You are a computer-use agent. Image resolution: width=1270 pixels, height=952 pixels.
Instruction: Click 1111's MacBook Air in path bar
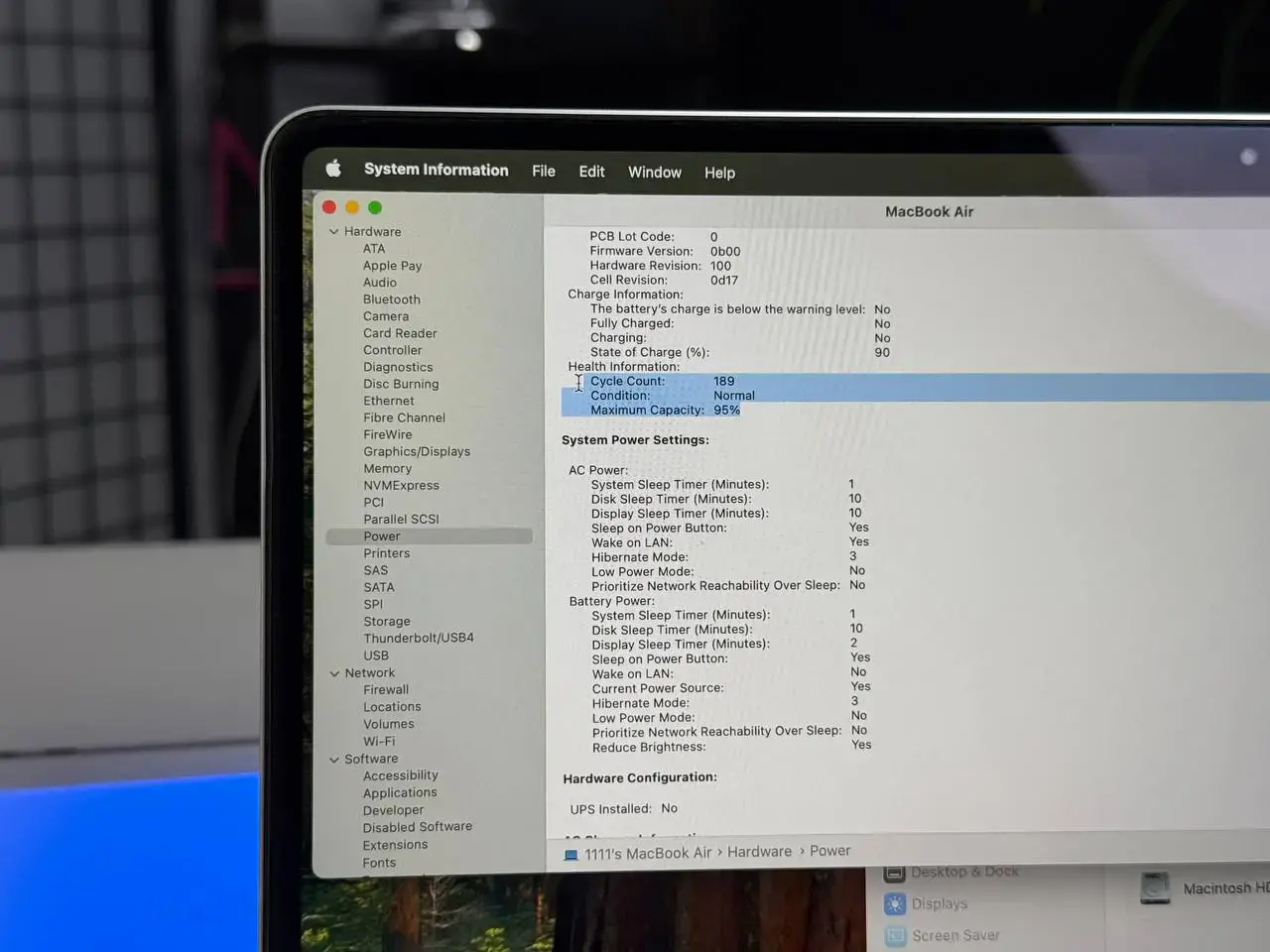click(648, 853)
